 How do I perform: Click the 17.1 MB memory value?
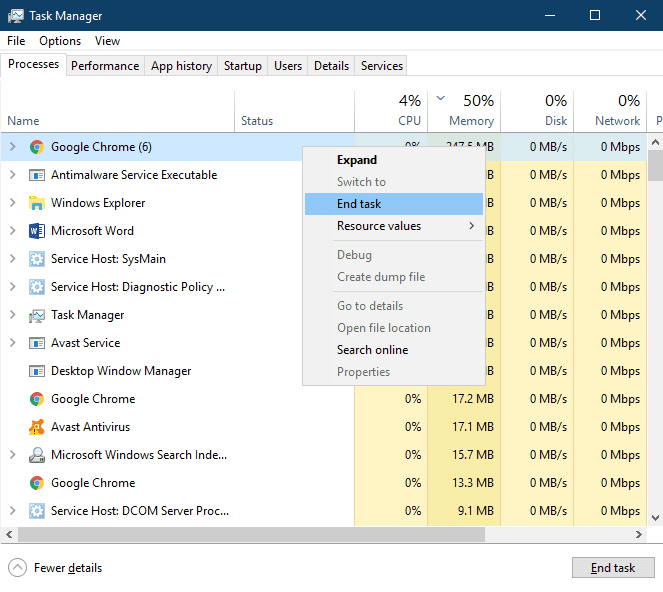(x=473, y=427)
